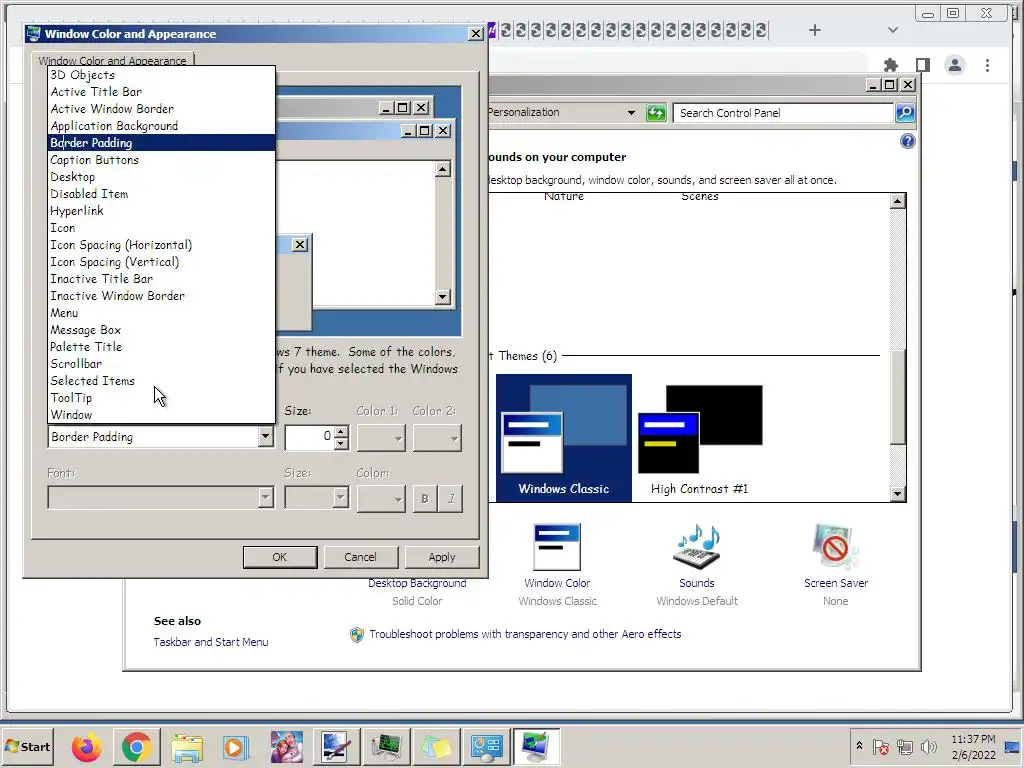Open the Sounds icon in Personalization
This screenshot has height=768, width=1024.
pos(697,547)
